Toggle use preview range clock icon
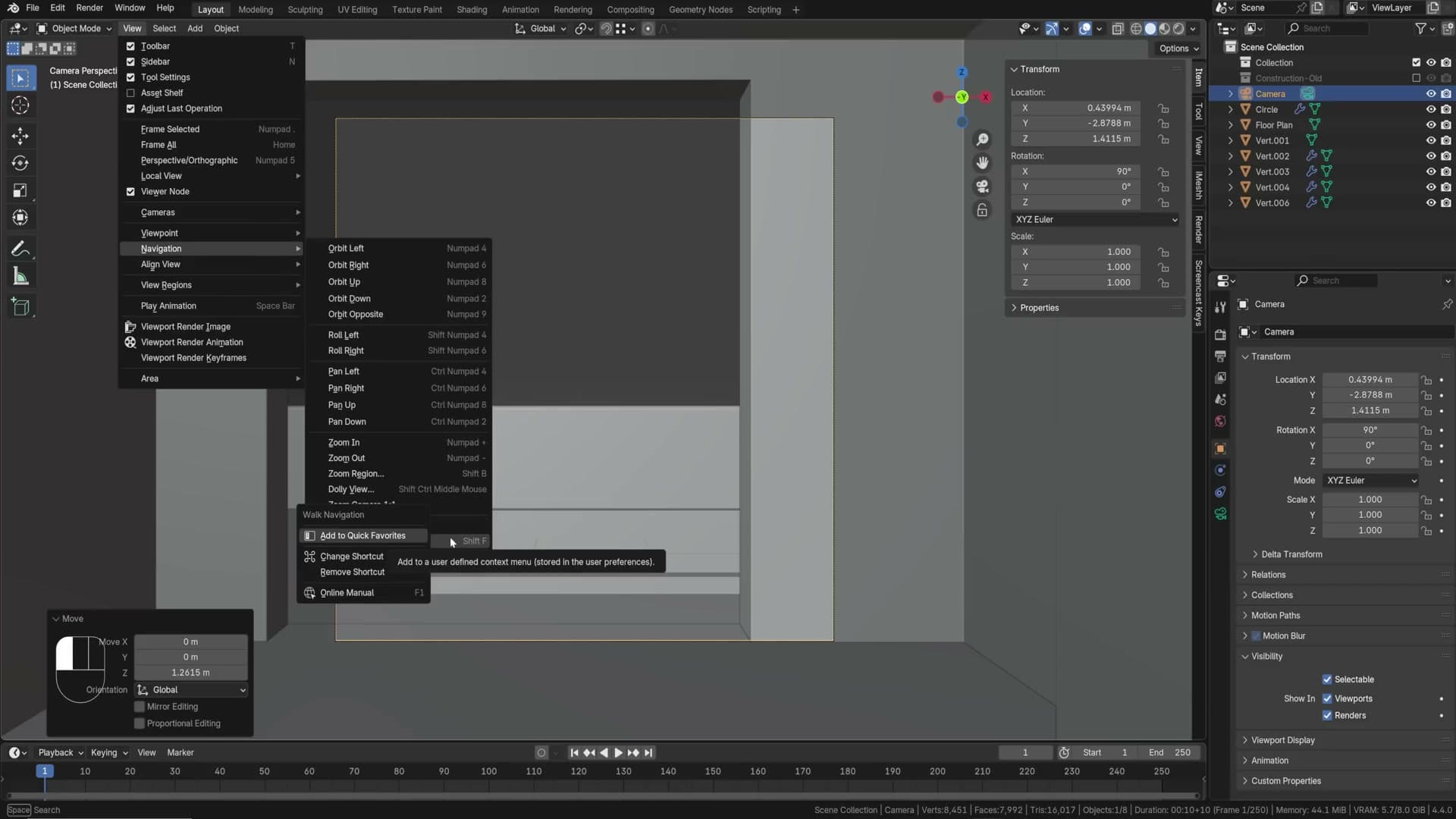1456x819 pixels. pyautogui.click(x=1064, y=753)
